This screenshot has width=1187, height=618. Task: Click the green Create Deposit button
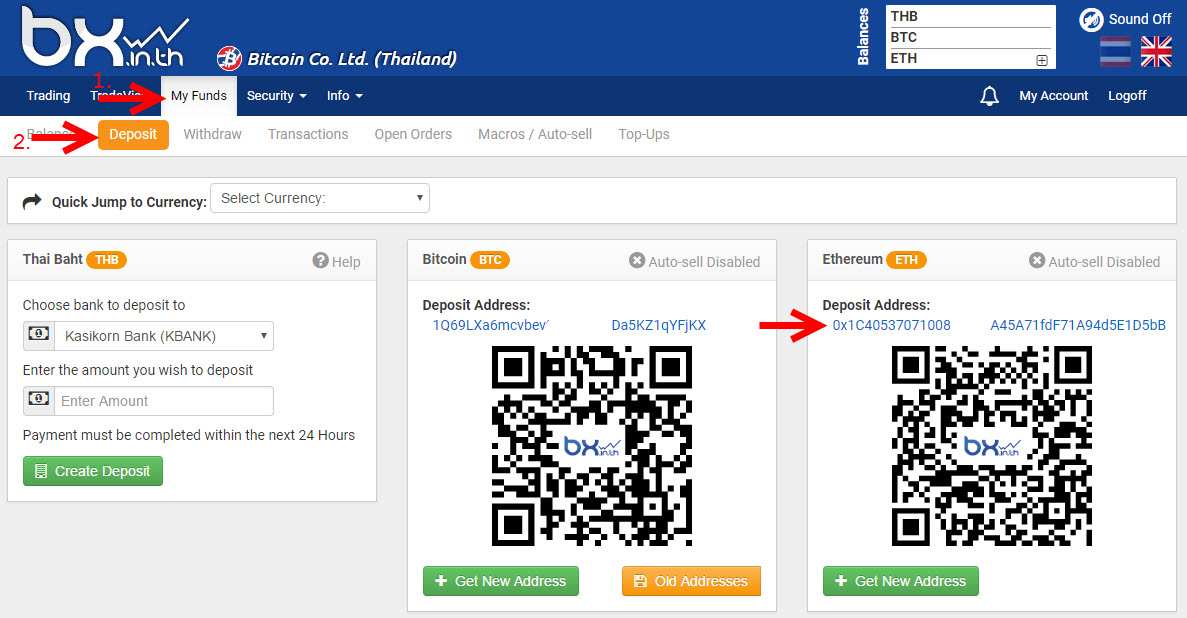click(93, 471)
